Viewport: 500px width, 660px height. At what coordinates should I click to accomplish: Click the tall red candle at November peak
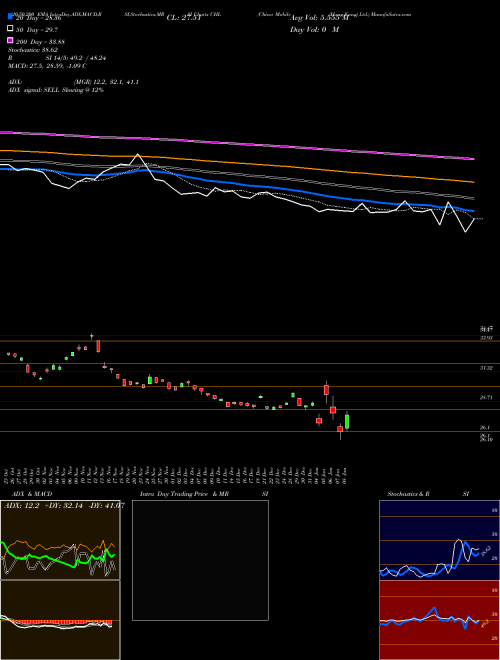98,346
